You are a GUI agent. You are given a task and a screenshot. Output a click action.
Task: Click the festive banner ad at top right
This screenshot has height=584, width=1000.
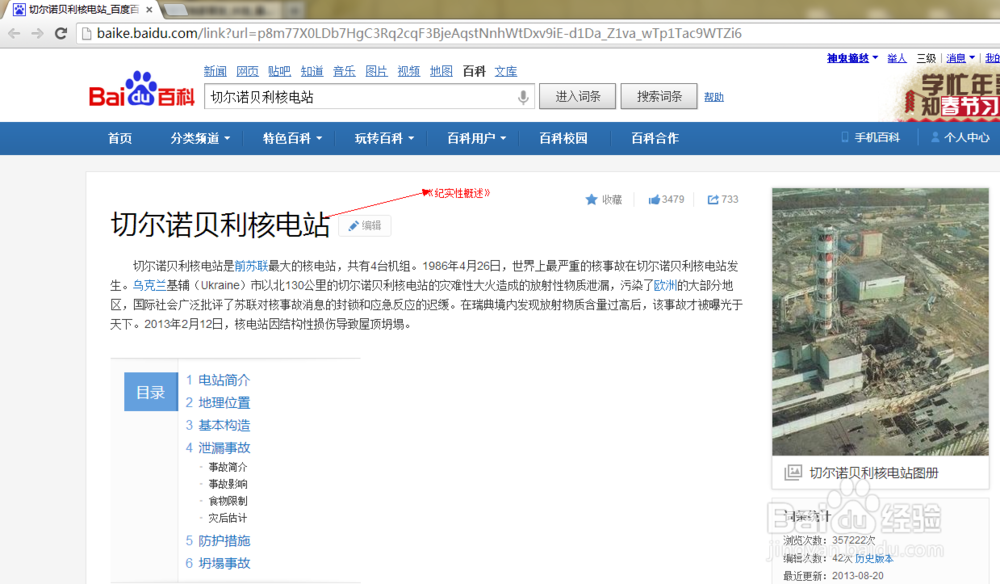tap(950, 94)
